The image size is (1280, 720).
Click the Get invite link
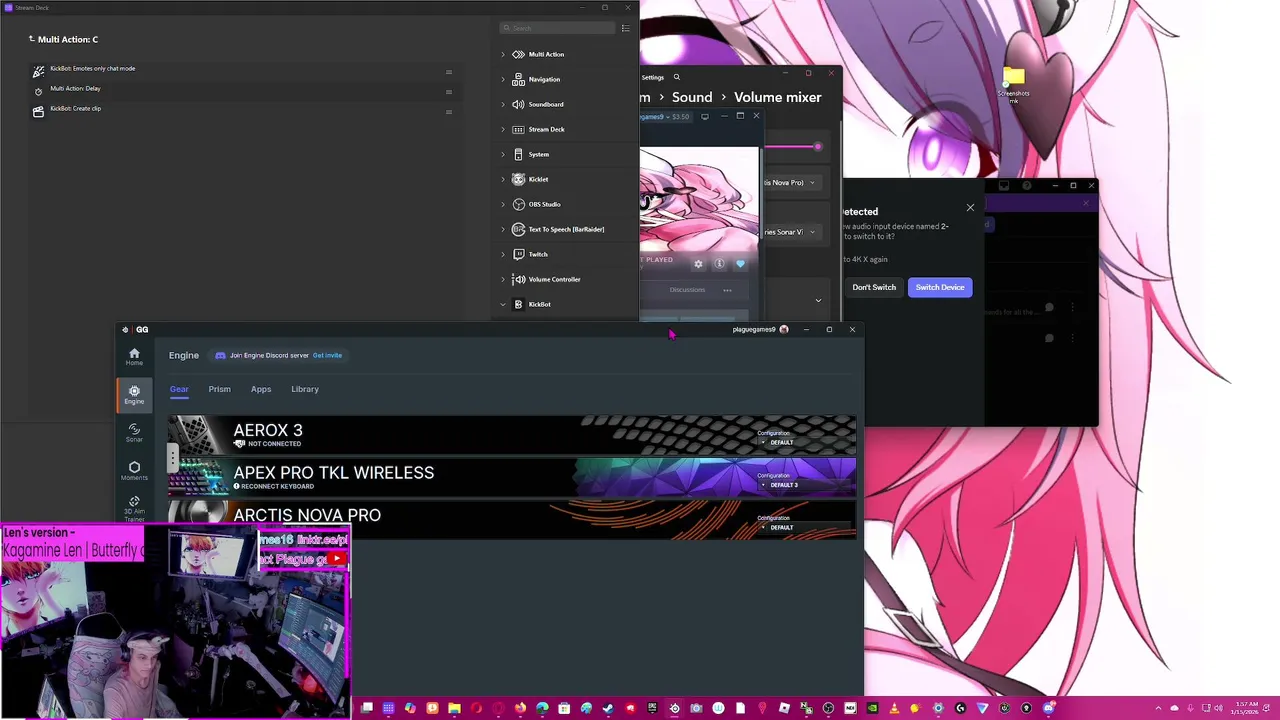coord(327,355)
